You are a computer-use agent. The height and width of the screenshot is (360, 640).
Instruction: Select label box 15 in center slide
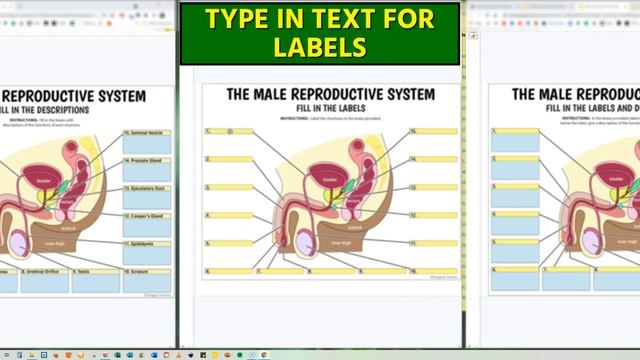pos(433,131)
